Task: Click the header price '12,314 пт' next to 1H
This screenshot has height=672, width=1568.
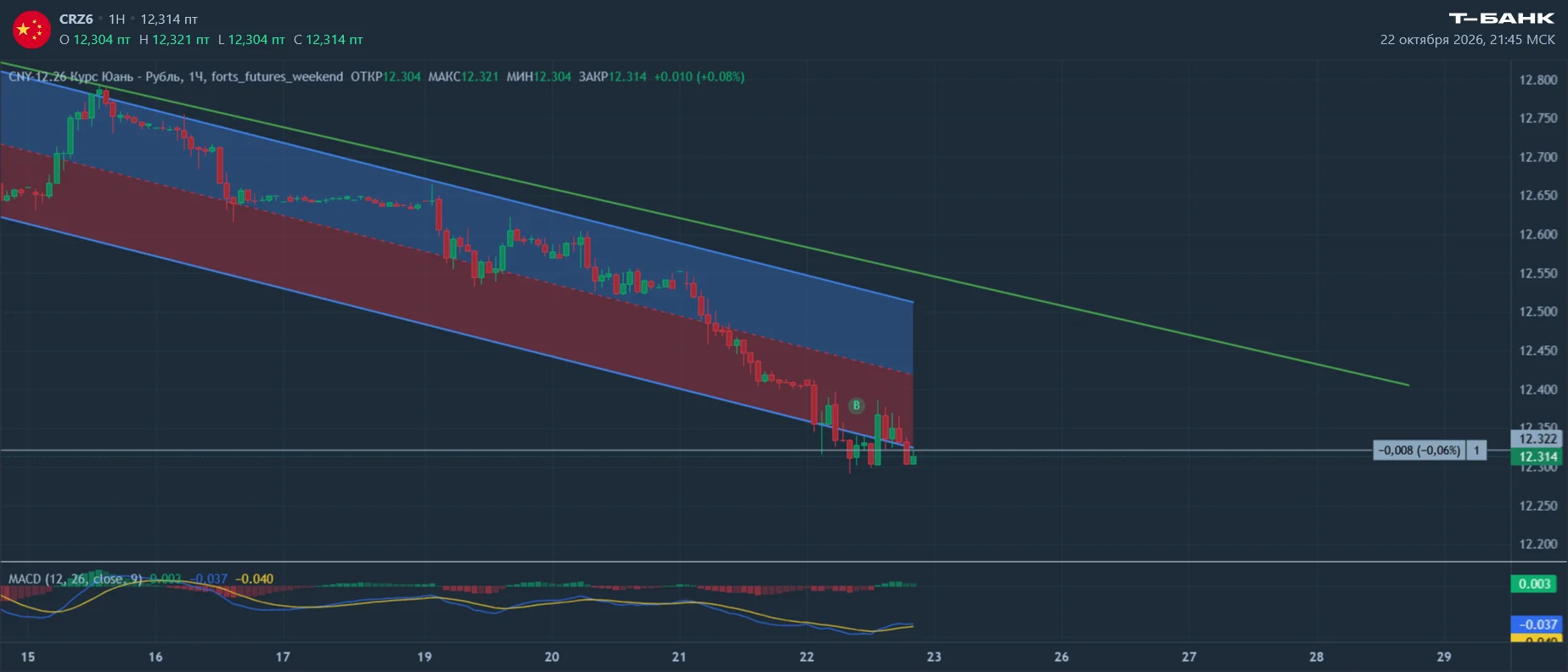Action: pos(169,19)
